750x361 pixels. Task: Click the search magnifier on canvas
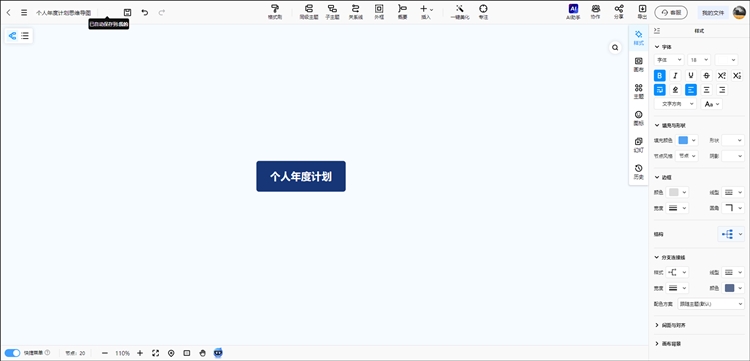click(615, 47)
